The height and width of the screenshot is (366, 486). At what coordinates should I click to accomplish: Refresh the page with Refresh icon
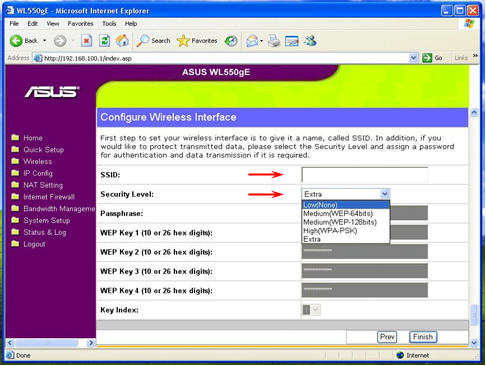pyautogui.click(x=104, y=41)
